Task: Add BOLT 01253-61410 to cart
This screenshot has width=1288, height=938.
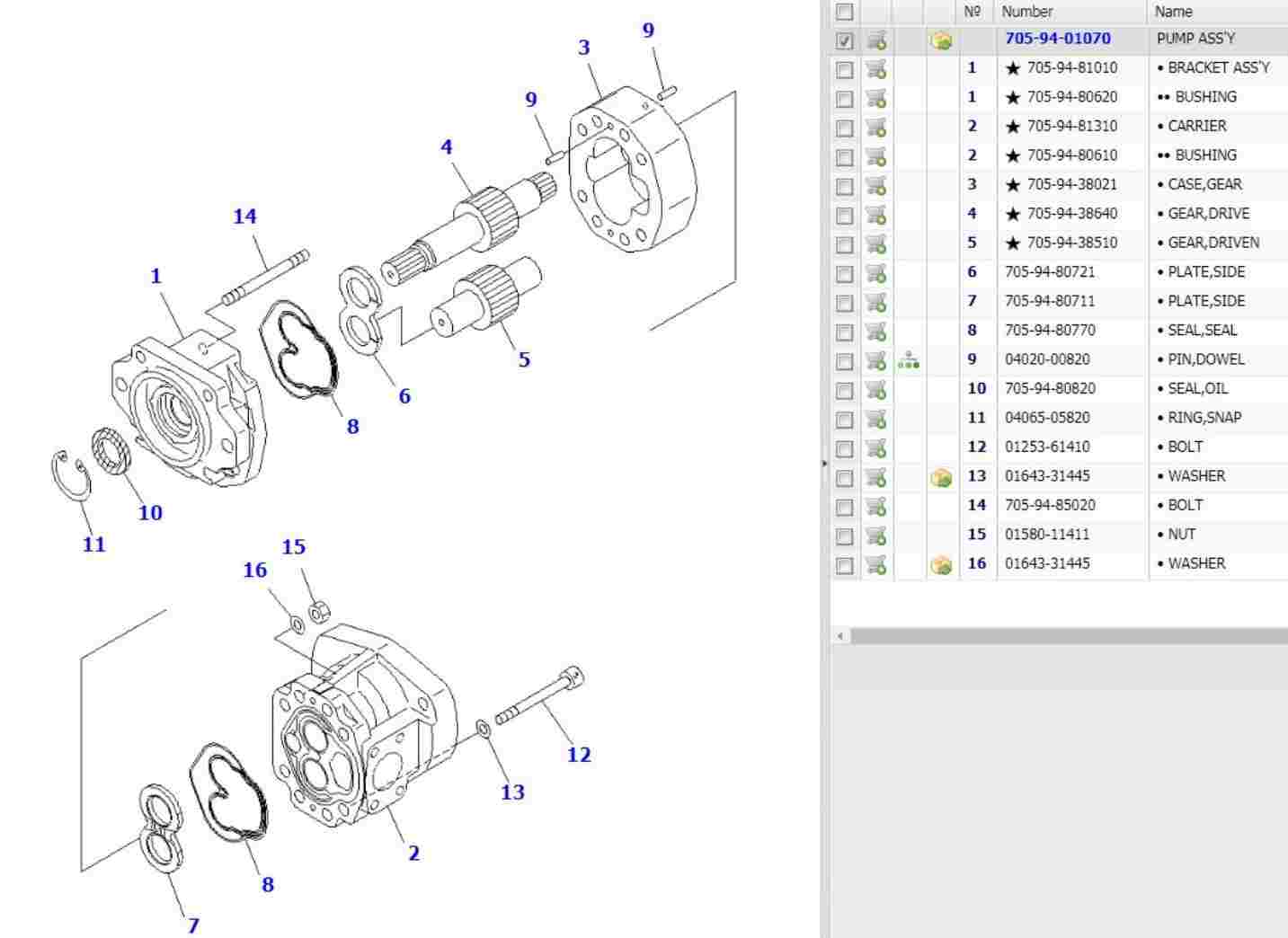Action: click(x=876, y=448)
